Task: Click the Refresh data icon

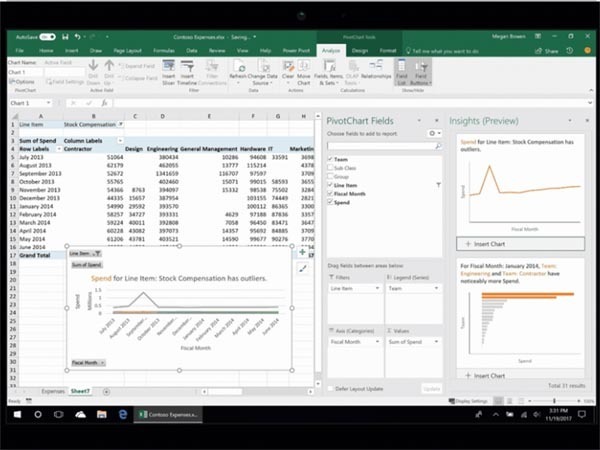Action: coord(238,72)
